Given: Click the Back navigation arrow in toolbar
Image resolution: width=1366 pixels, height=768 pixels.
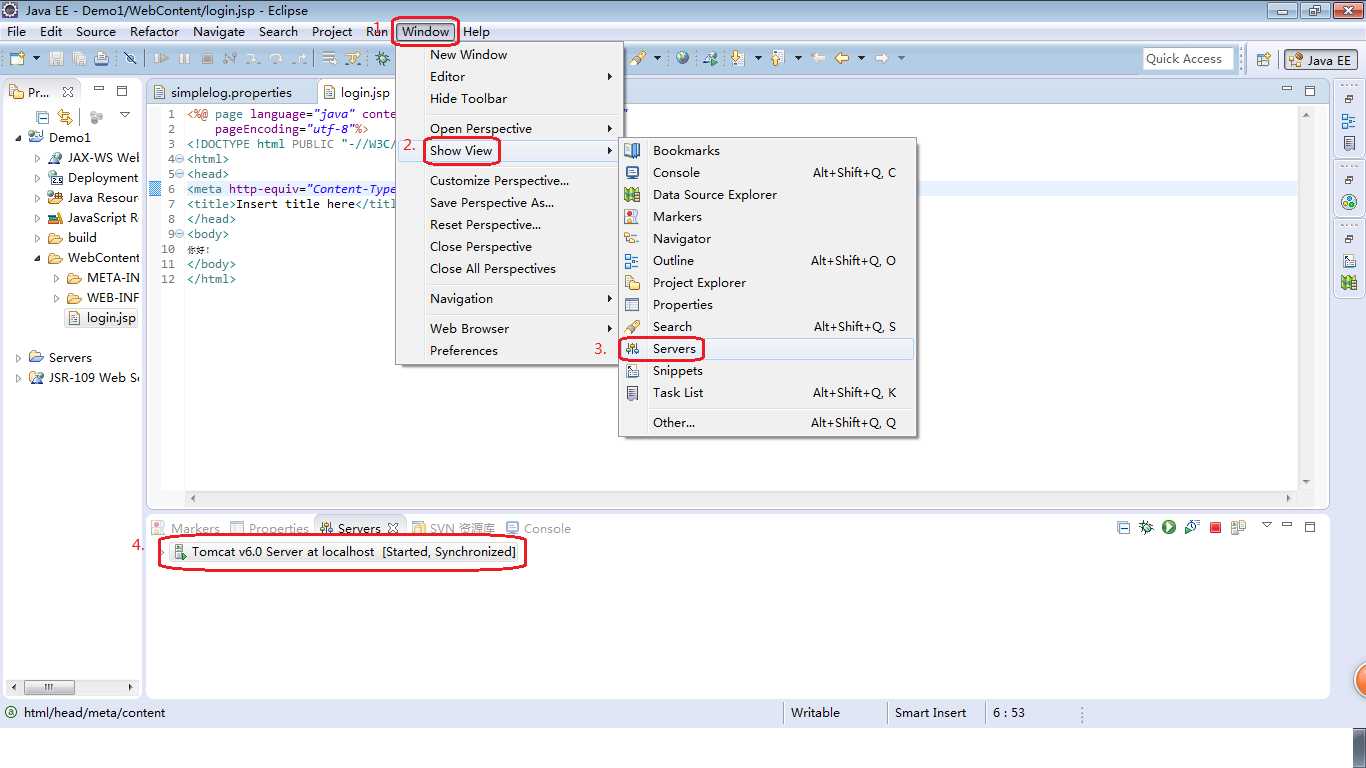Looking at the screenshot, I should click(841, 58).
